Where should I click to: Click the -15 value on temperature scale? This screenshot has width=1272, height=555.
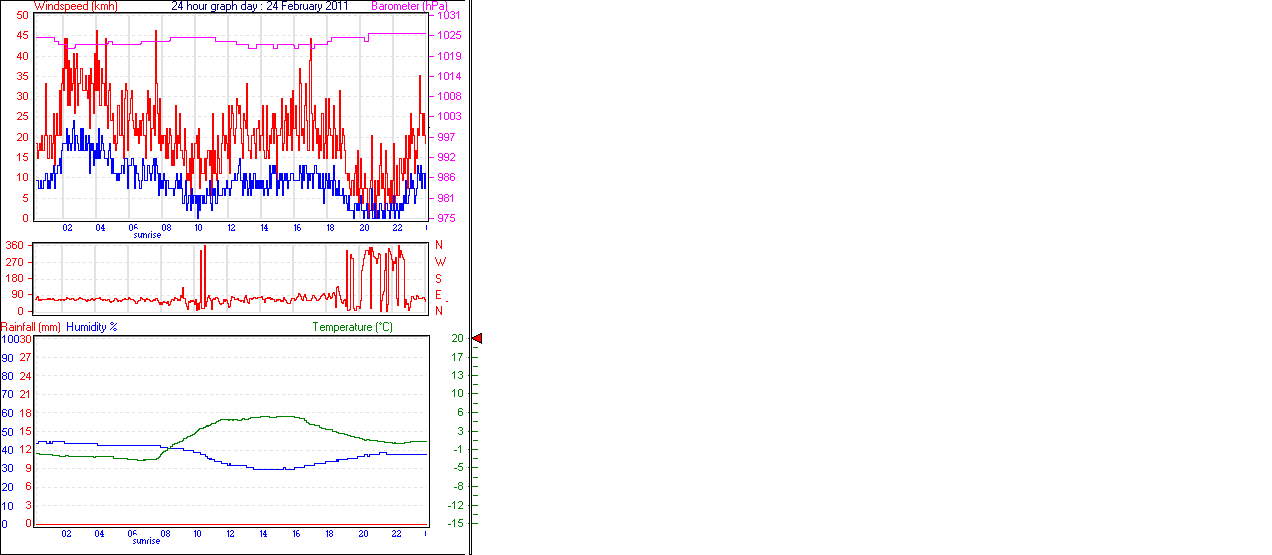point(457,523)
